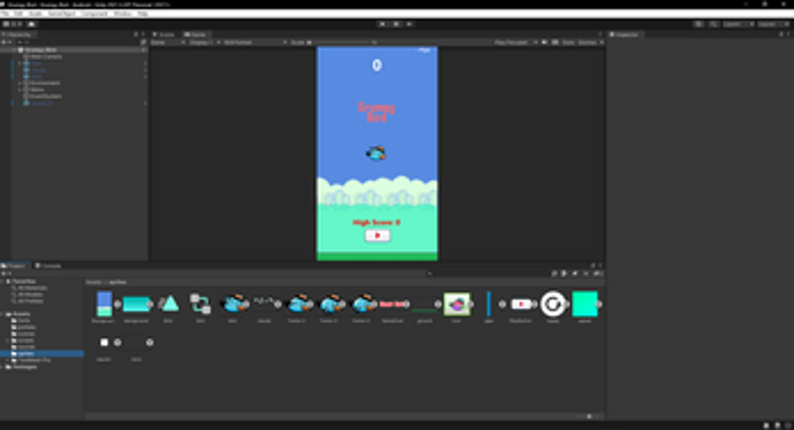This screenshot has height=430, width=794.
Task: Select the app icon sprite asset
Action: pos(457,304)
